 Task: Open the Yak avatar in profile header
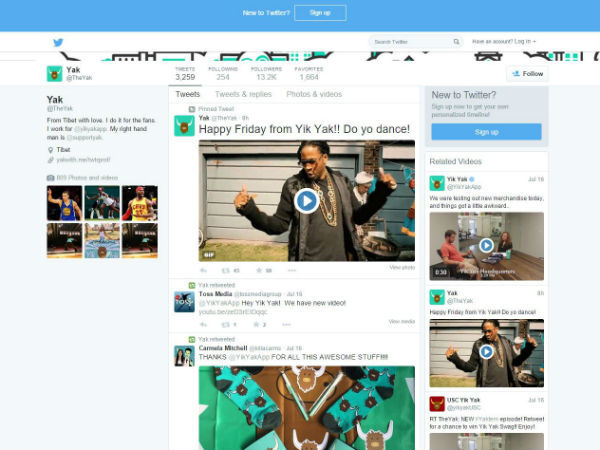pyautogui.click(x=54, y=73)
